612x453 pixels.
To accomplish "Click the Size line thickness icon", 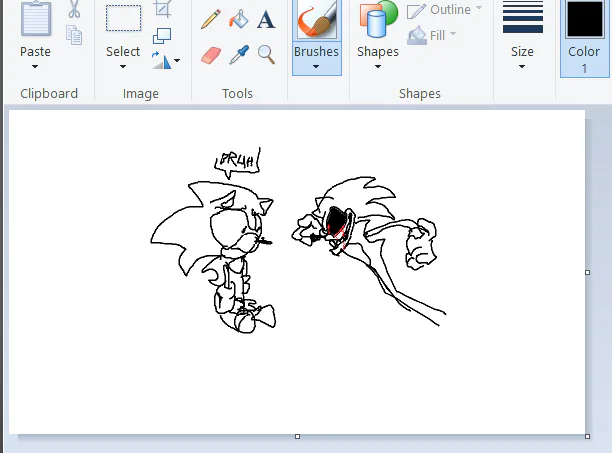I will pos(523,17).
